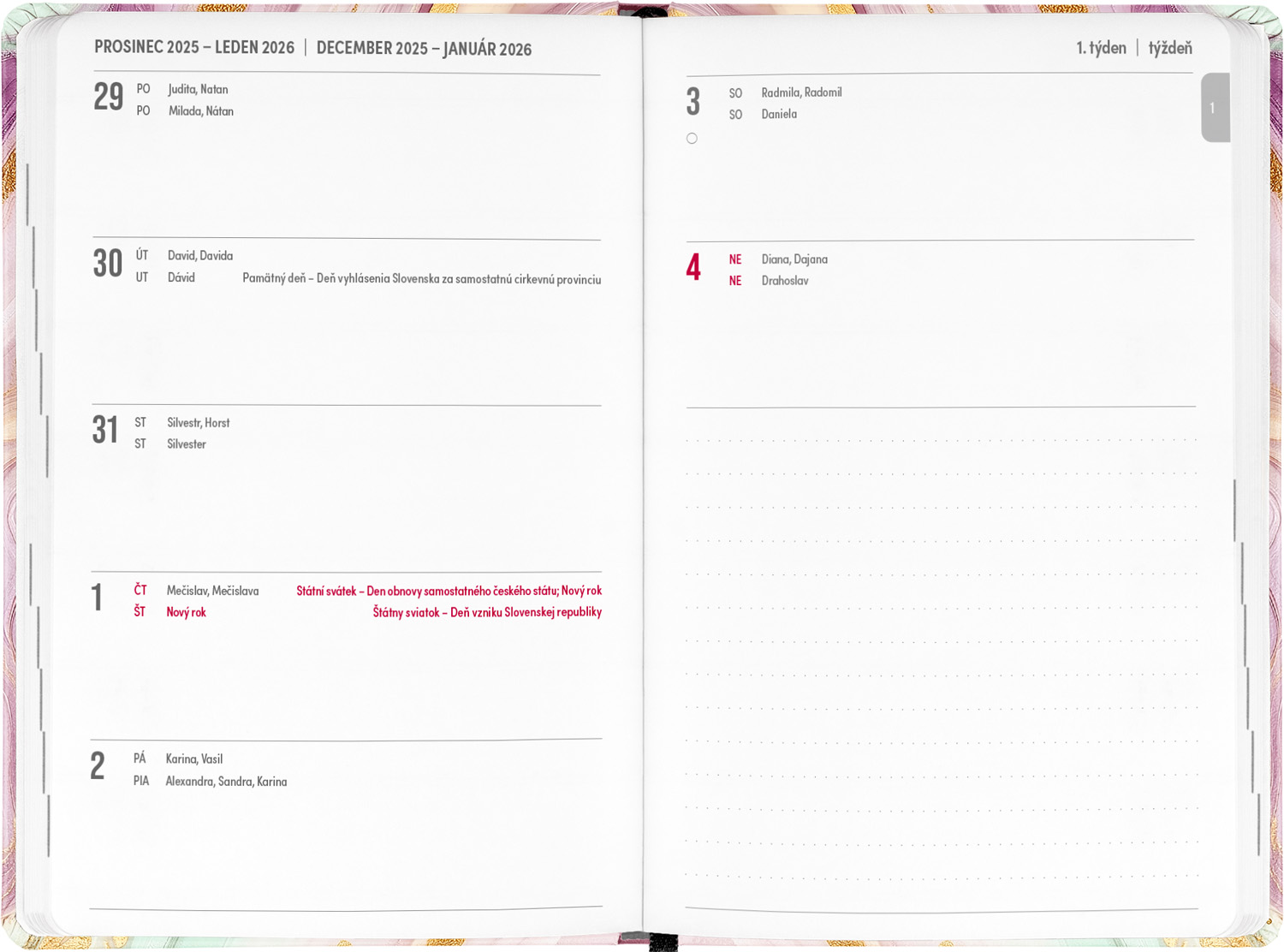Click the red Sunday date number 4
This screenshot has height=952, width=1284.
(x=693, y=268)
